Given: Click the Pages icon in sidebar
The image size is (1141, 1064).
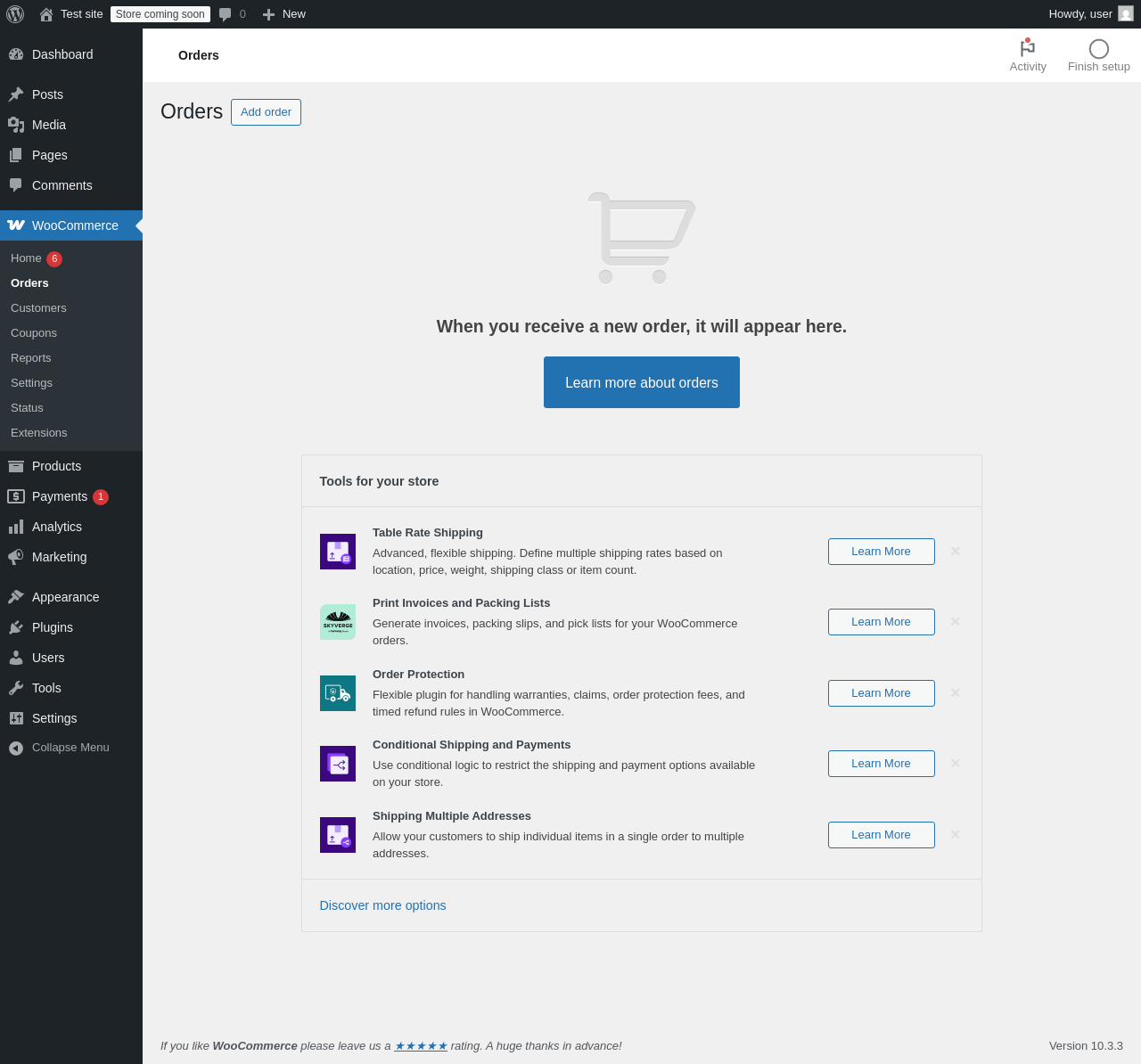Looking at the screenshot, I should pos(16,155).
